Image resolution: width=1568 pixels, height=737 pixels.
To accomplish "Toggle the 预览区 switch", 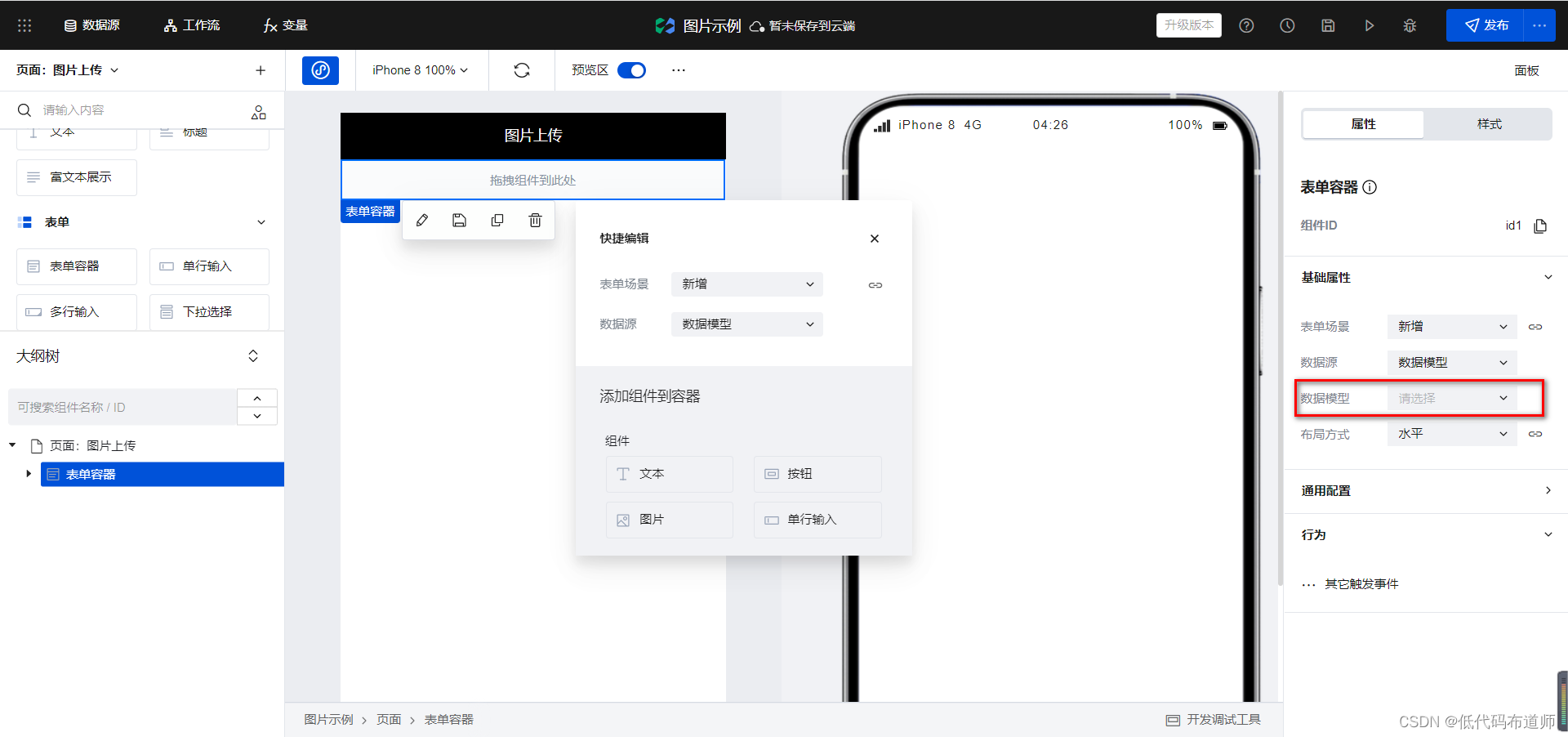I will (x=631, y=70).
